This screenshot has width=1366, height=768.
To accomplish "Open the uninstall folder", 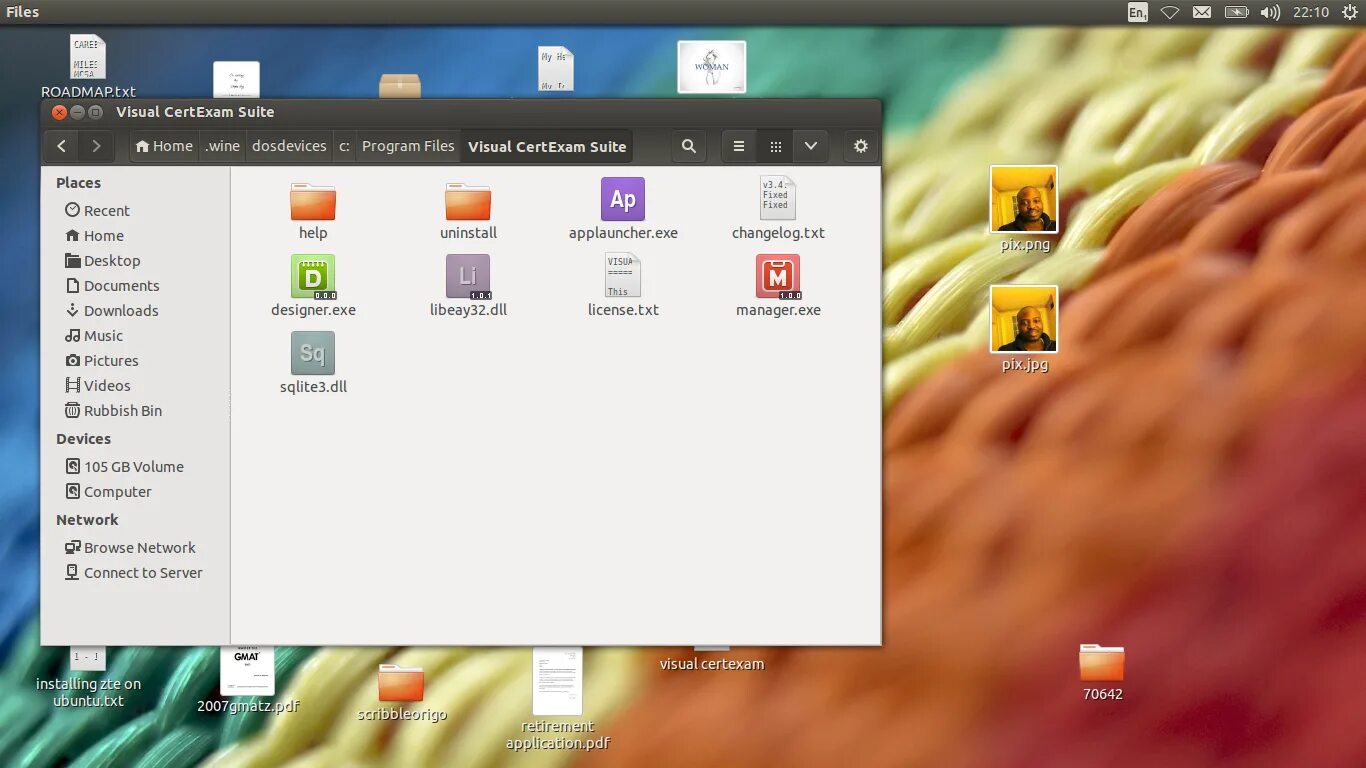I will (468, 201).
